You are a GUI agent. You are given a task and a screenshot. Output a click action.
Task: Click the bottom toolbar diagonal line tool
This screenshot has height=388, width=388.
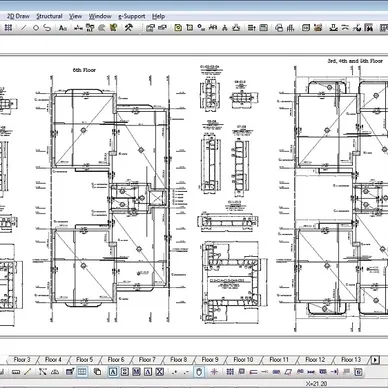(28, 371)
